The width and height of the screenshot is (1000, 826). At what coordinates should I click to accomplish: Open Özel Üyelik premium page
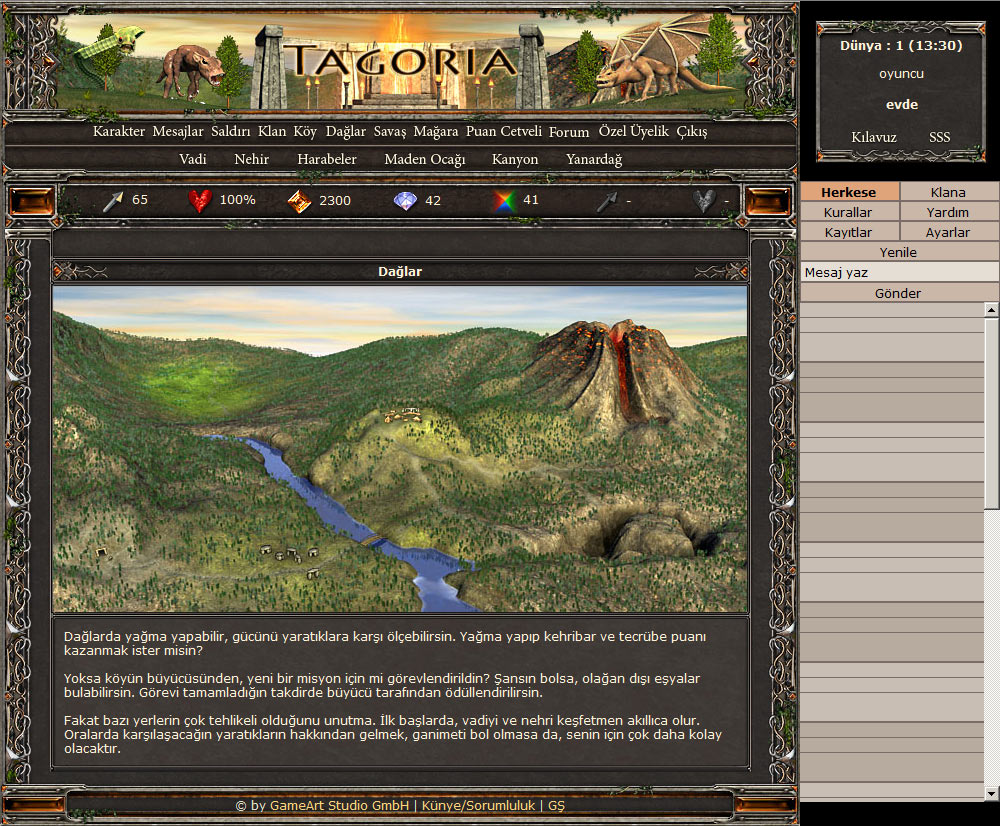click(633, 131)
